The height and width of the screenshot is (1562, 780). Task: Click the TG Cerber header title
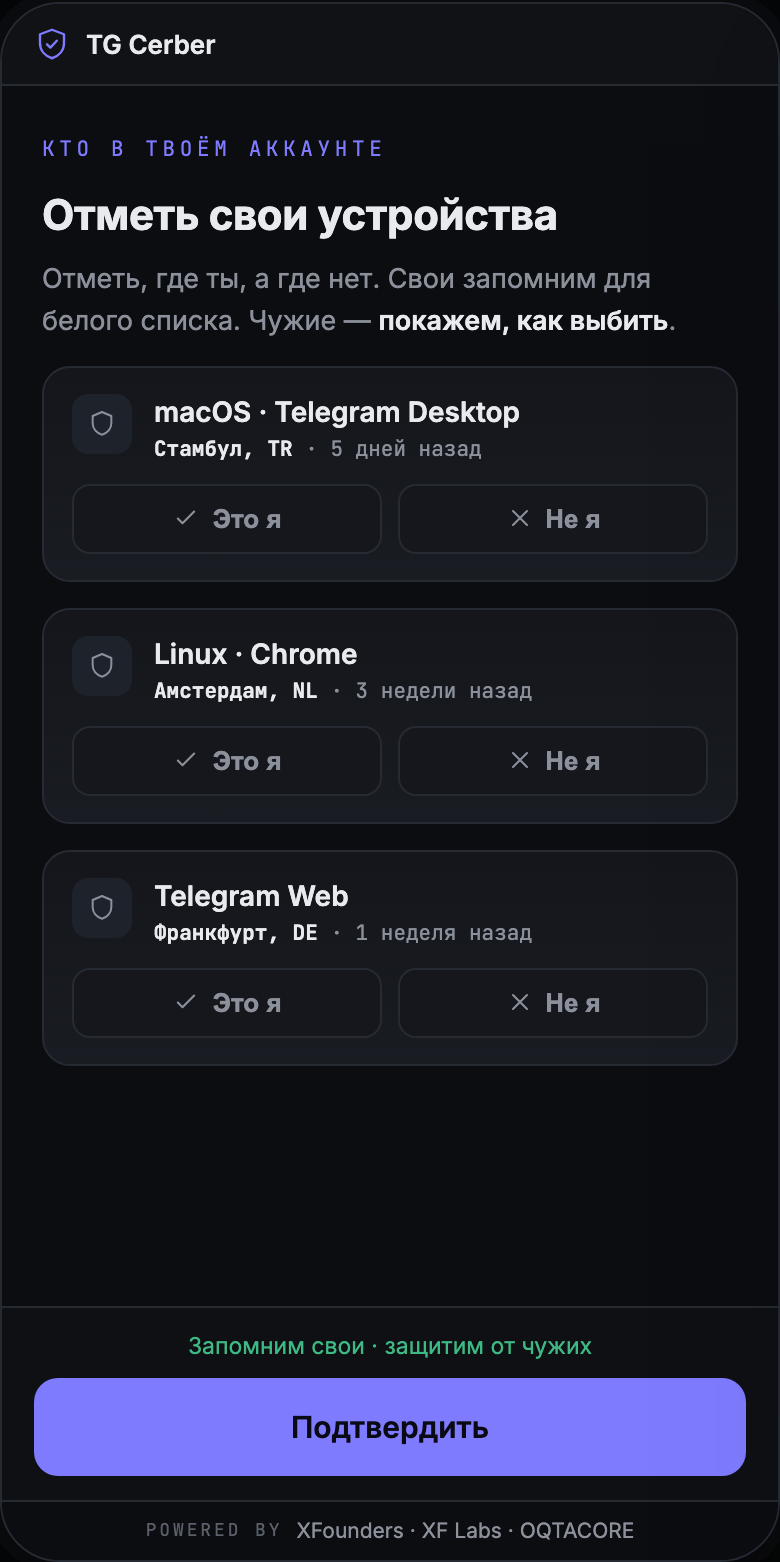click(x=151, y=45)
